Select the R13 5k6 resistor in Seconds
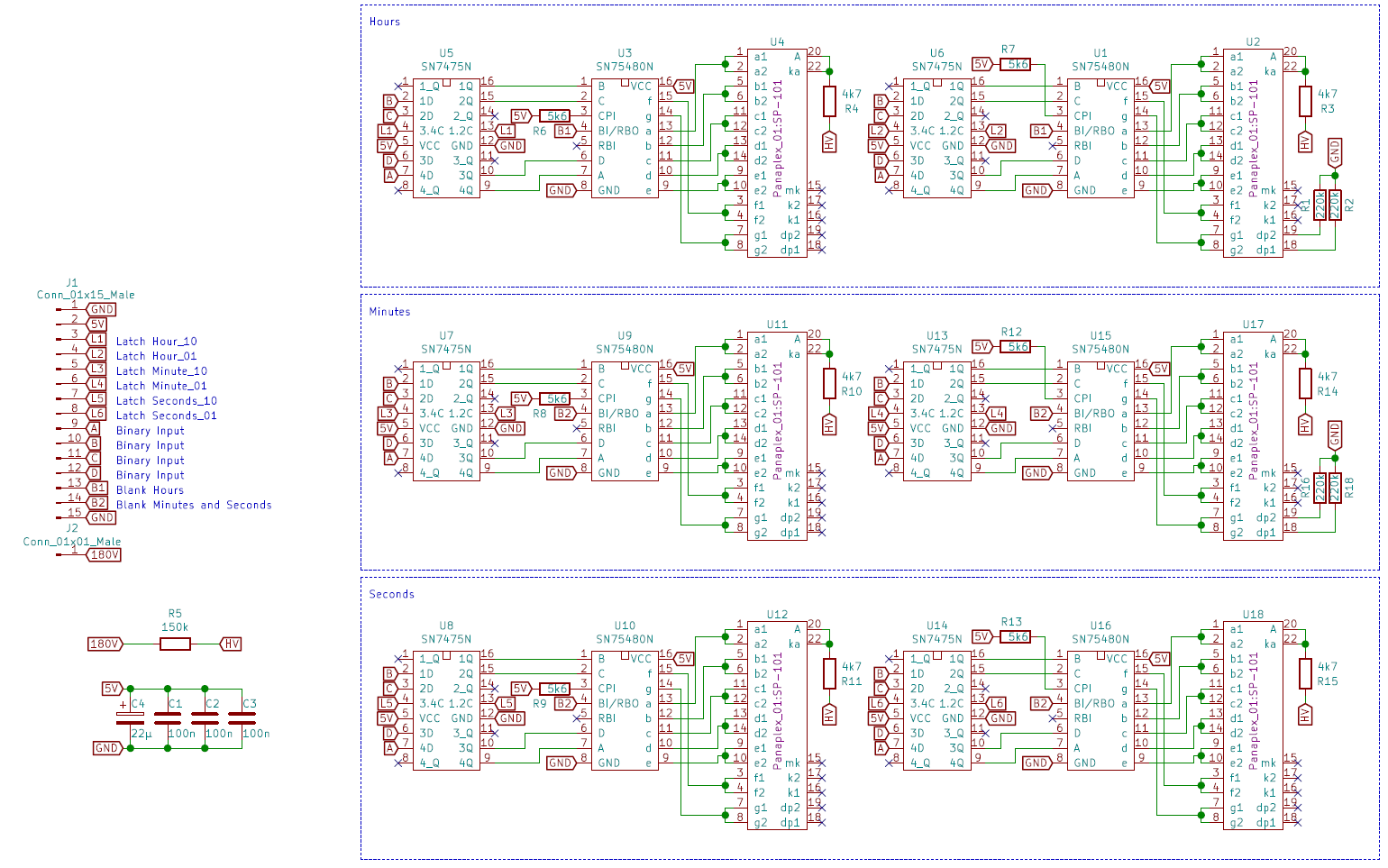The image size is (1388, 868). (1017, 636)
